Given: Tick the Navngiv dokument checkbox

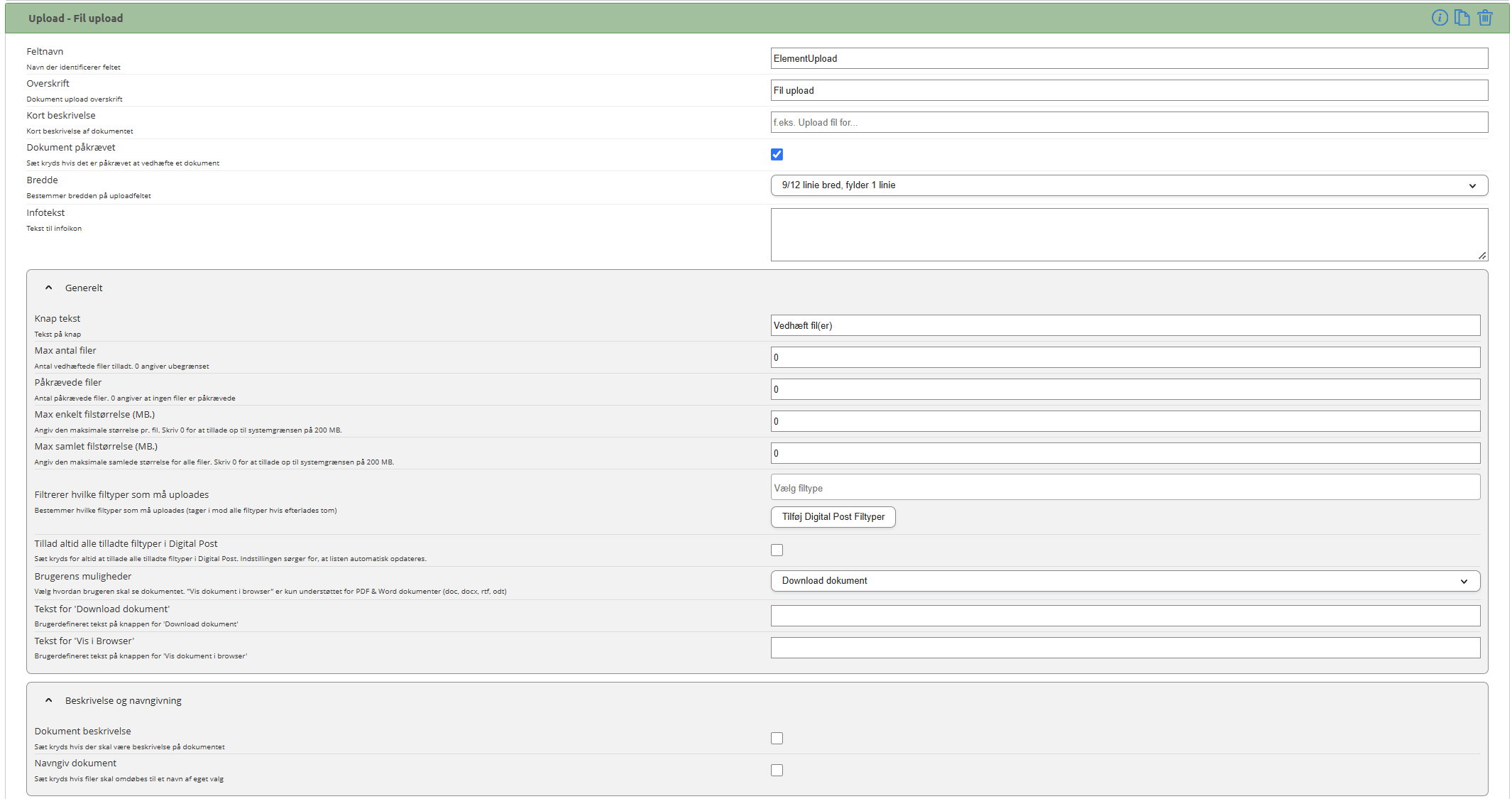Looking at the screenshot, I should click(x=777, y=770).
